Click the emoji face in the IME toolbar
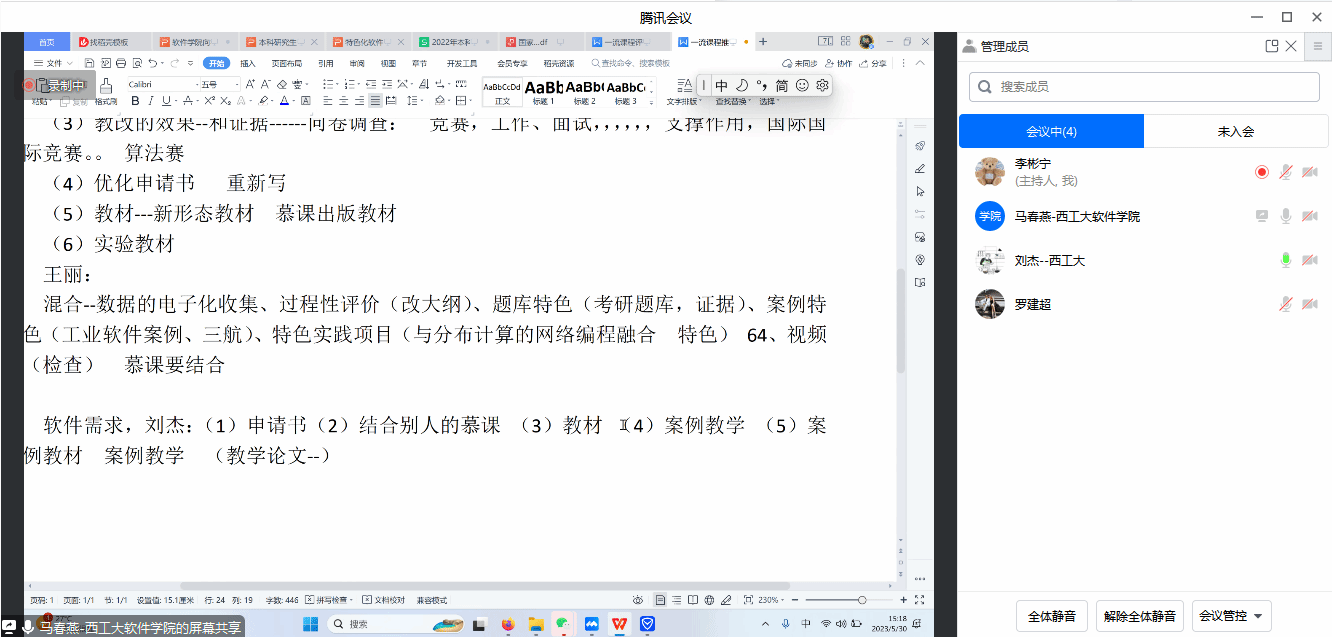 [x=802, y=86]
